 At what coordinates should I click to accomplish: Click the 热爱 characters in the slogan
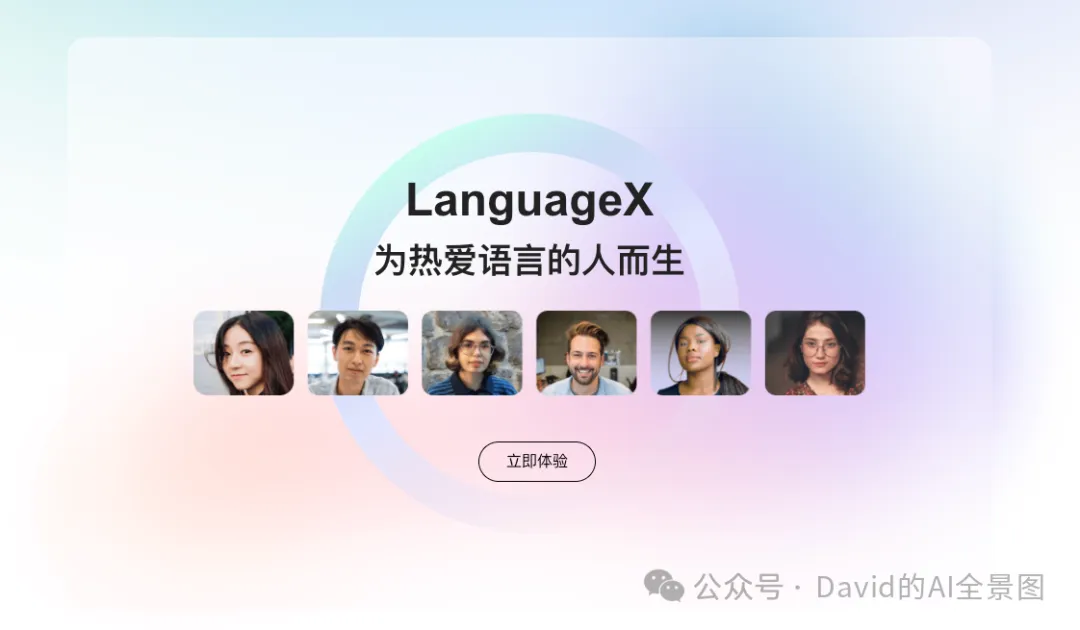tap(443, 261)
